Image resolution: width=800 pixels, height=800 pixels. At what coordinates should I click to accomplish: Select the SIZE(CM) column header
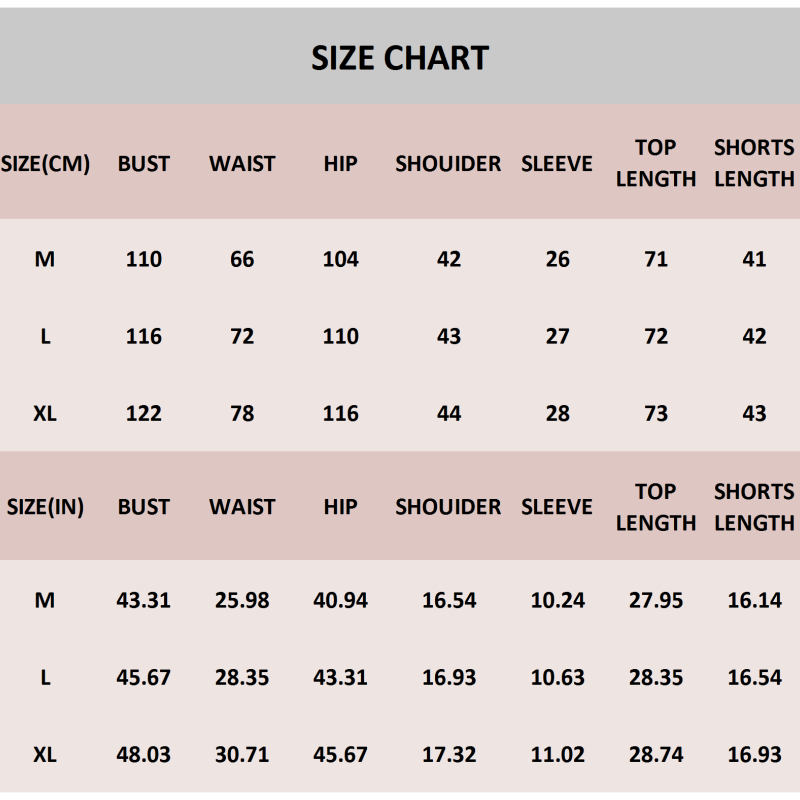click(x=45, y=164)
